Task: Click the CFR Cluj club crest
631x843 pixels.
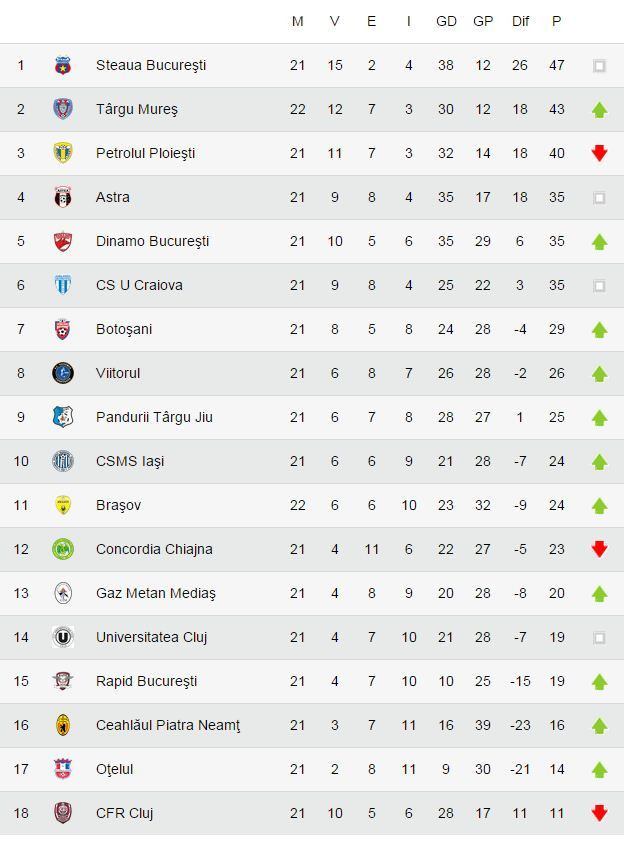Action: point(63,814)
